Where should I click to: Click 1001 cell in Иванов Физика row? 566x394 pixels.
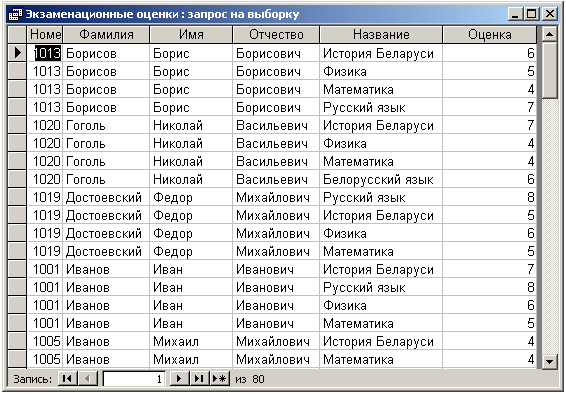(x=45, y=305)
